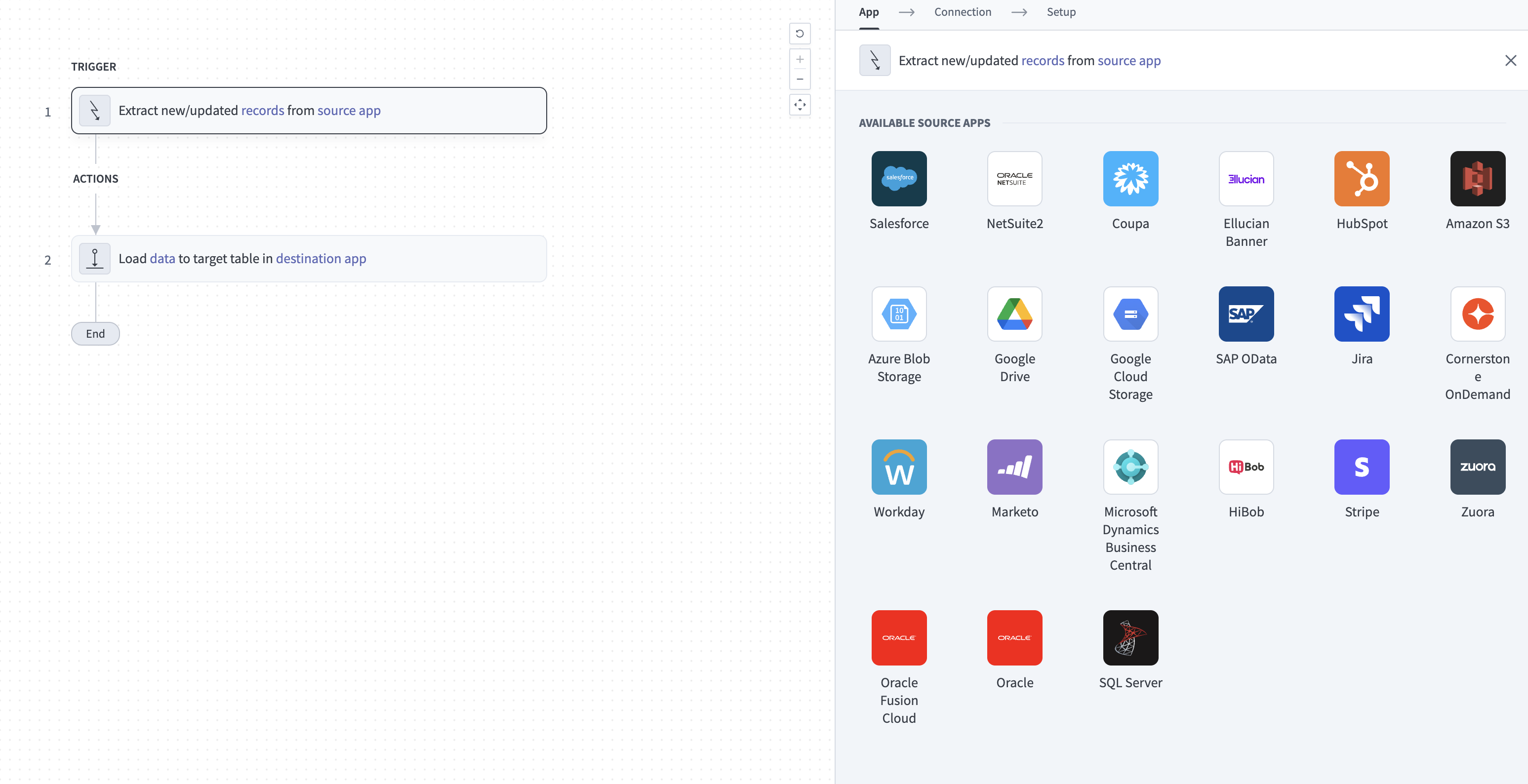Click the ACTIONS section label
1528x784 pixels.
95,179
